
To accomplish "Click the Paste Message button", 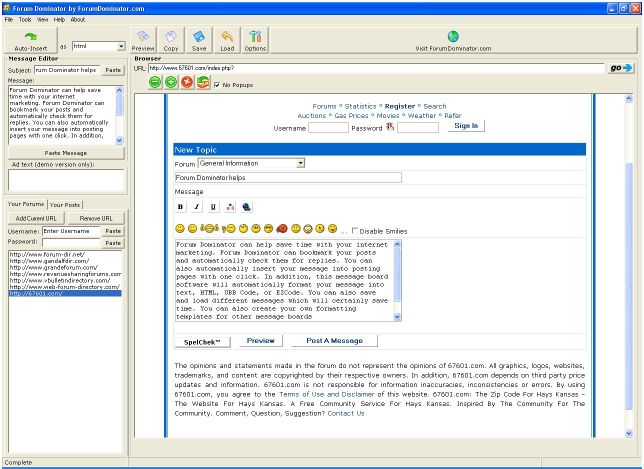I will (x=66, y=153).
